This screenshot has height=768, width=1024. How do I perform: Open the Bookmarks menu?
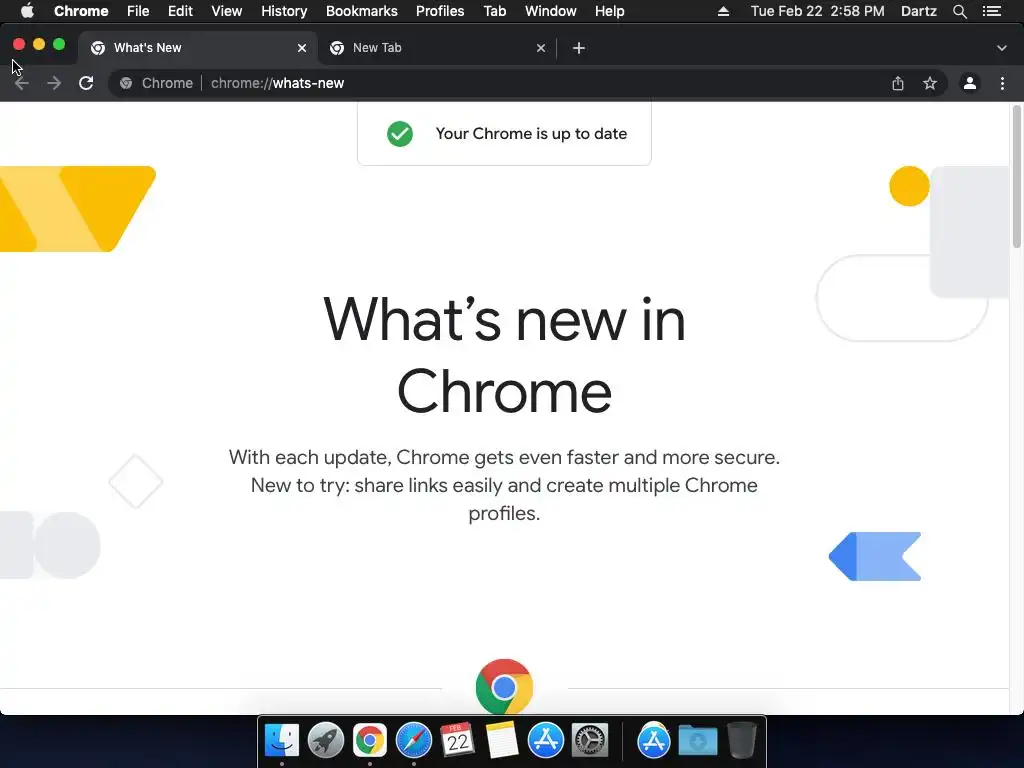point(362,11)
